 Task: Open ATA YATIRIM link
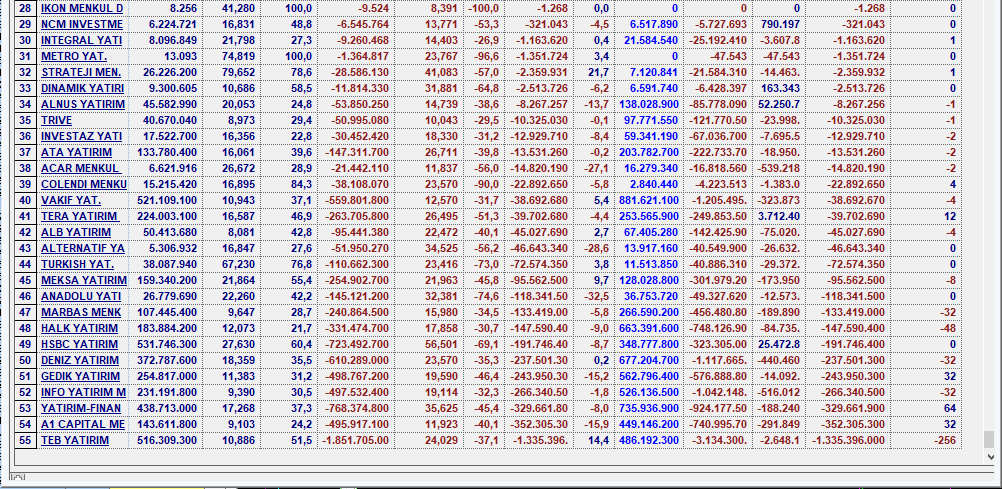click(76, 152)
